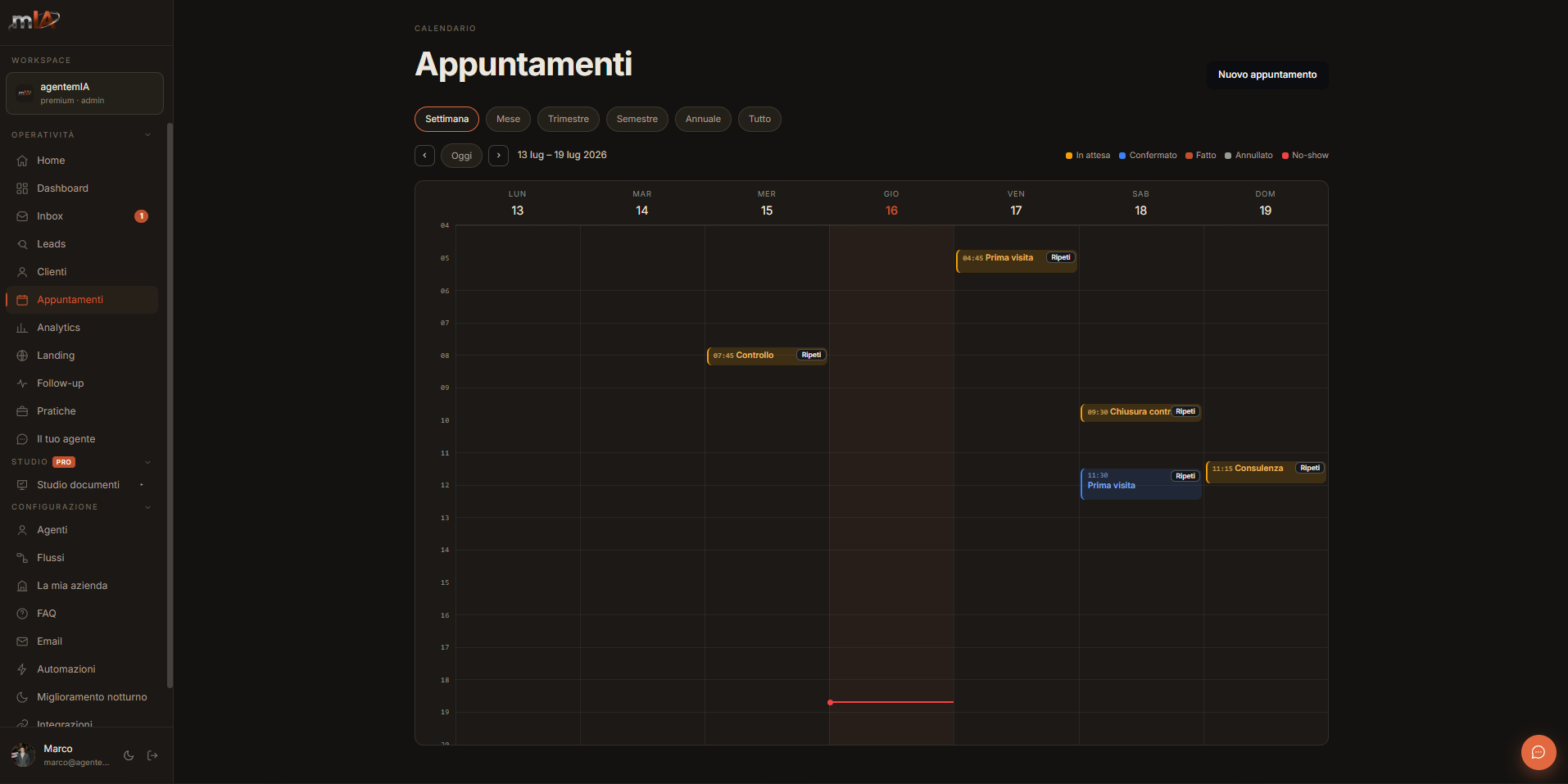The width and height of the screenshot is (1568, 784).
Task: Collapse the Operatività section chevron
Action: (147, 135)
